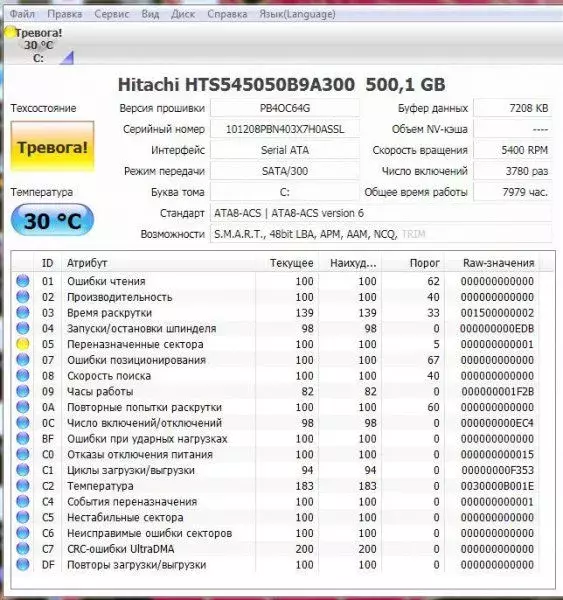Click status icon for C5 Нестабильные сектора

tap(23, 517)
